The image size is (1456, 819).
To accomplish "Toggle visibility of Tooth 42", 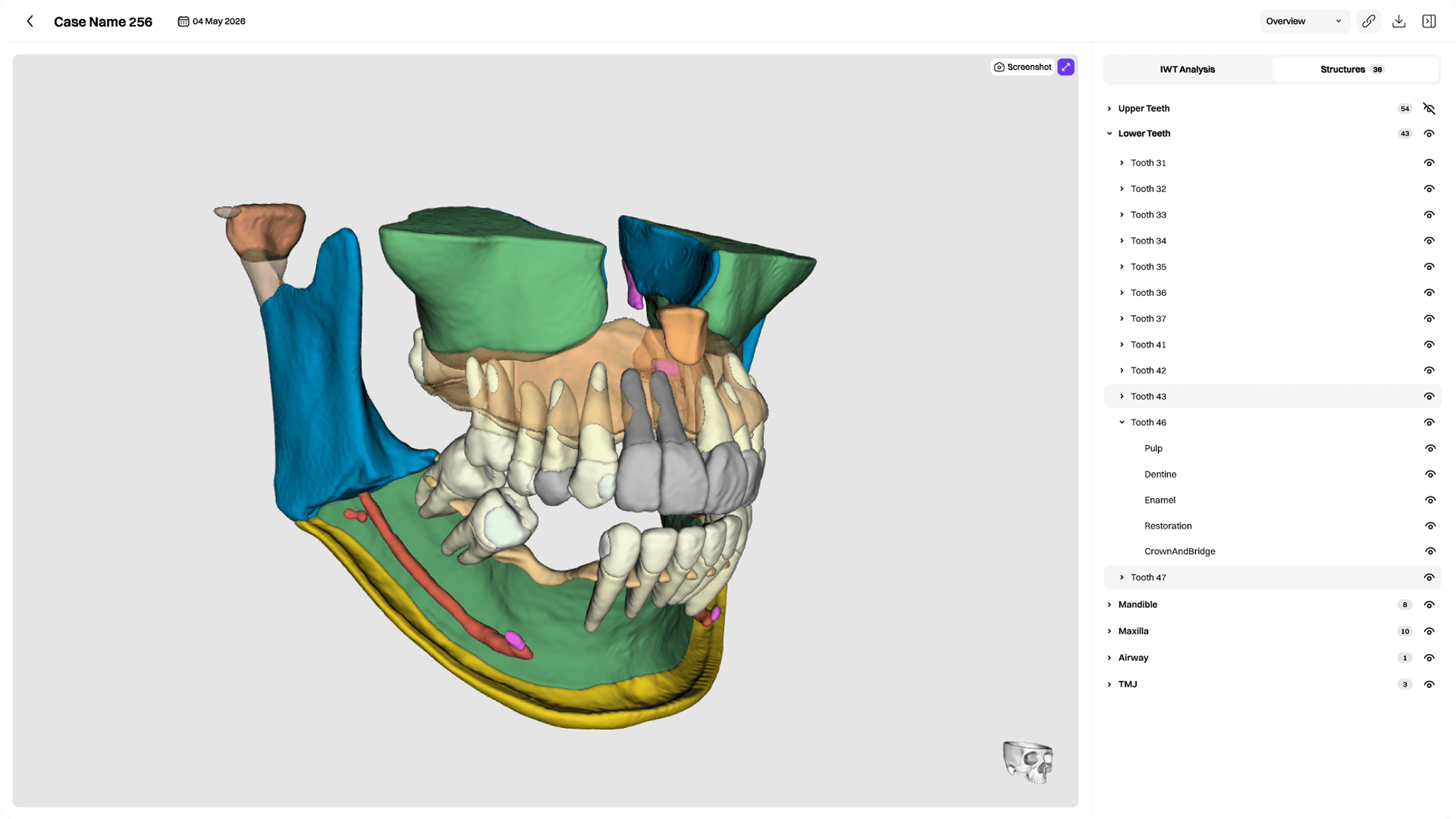I will click(1429, 371).
